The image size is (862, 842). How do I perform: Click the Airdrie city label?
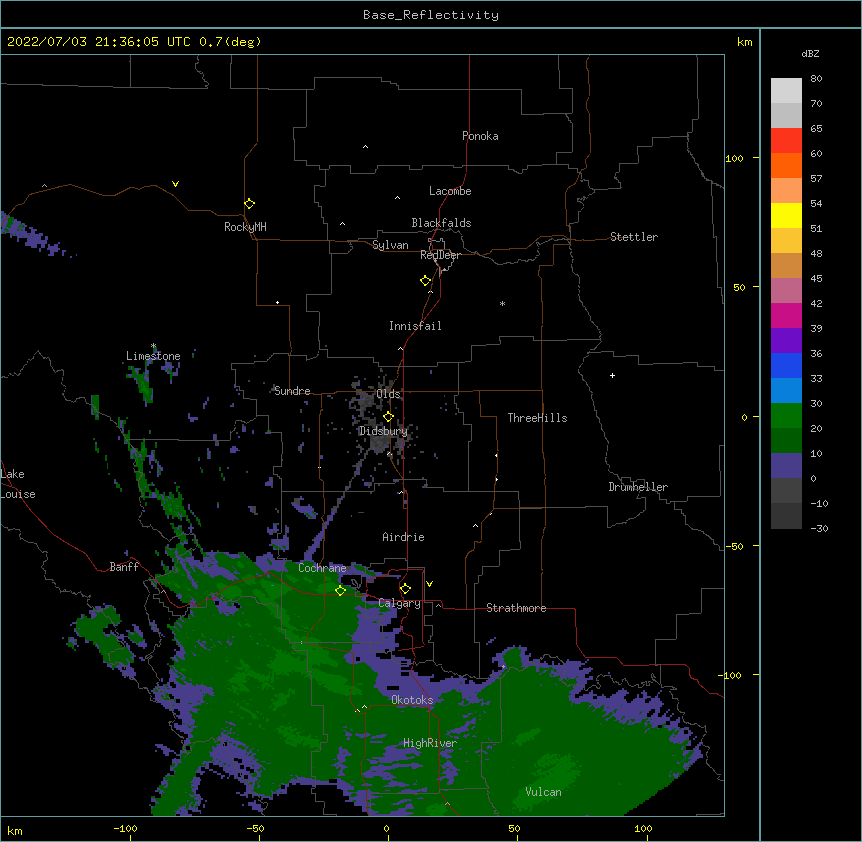[x=403, y=537]
